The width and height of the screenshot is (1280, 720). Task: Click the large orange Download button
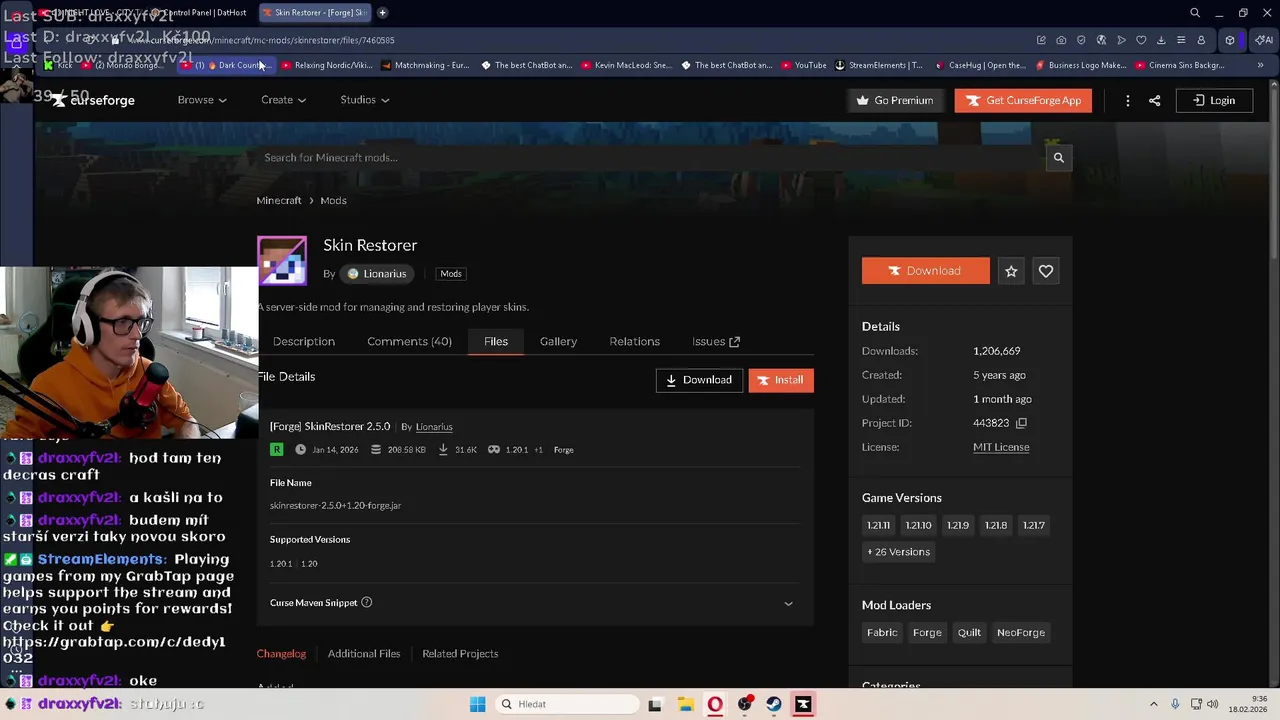[x=926, y=271]
